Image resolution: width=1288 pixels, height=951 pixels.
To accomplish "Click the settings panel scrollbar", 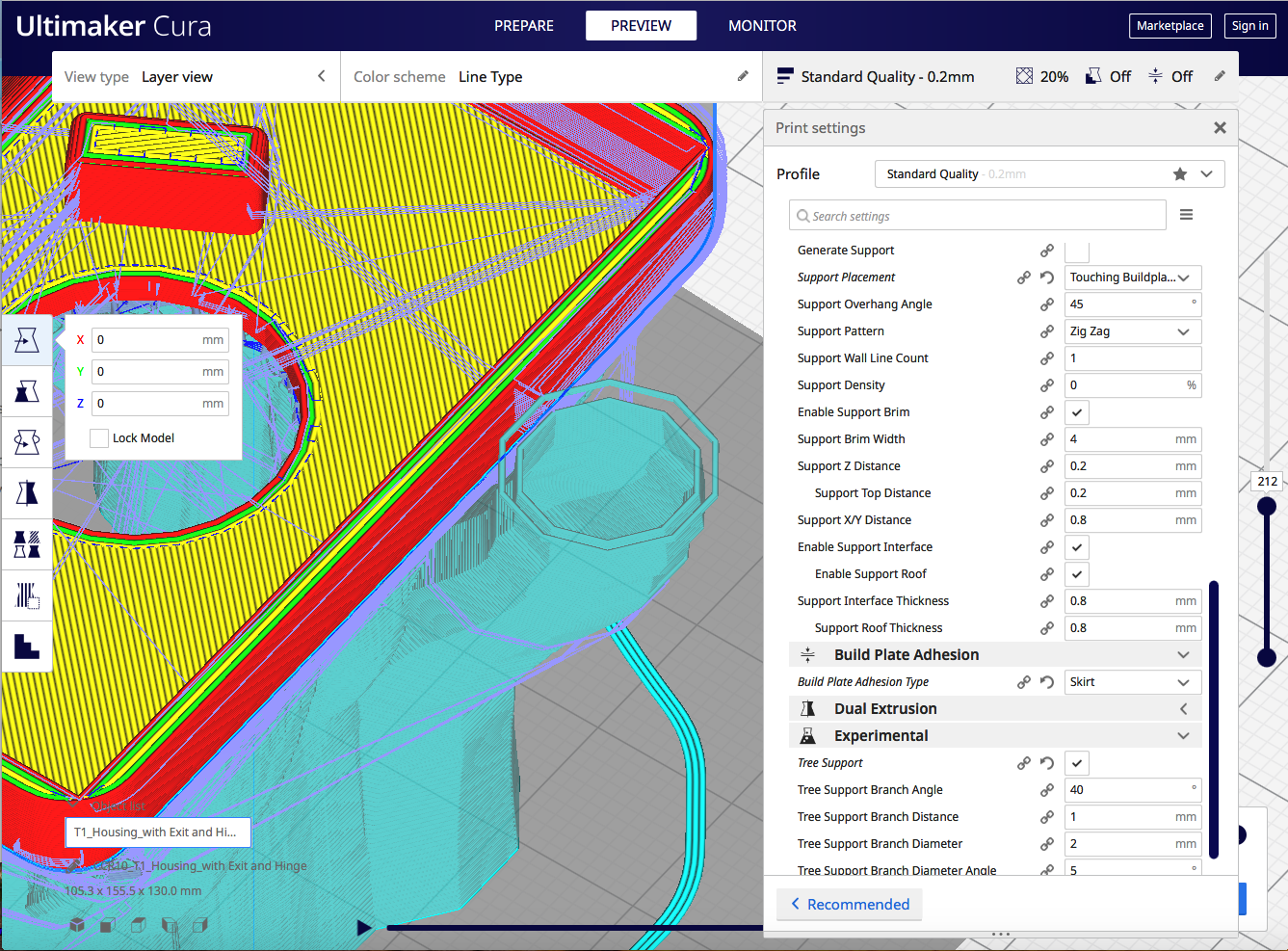I will click(1214, 720).
